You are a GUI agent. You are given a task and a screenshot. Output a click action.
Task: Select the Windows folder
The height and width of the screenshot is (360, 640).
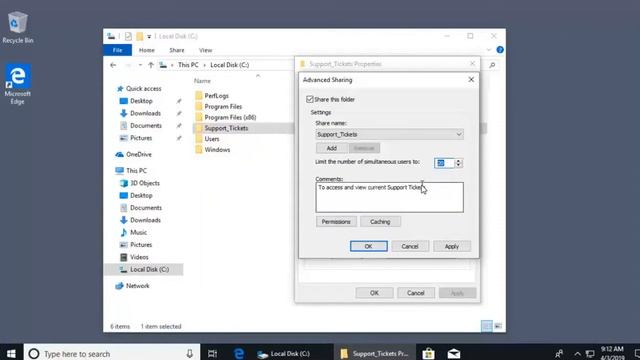(217, 150)
